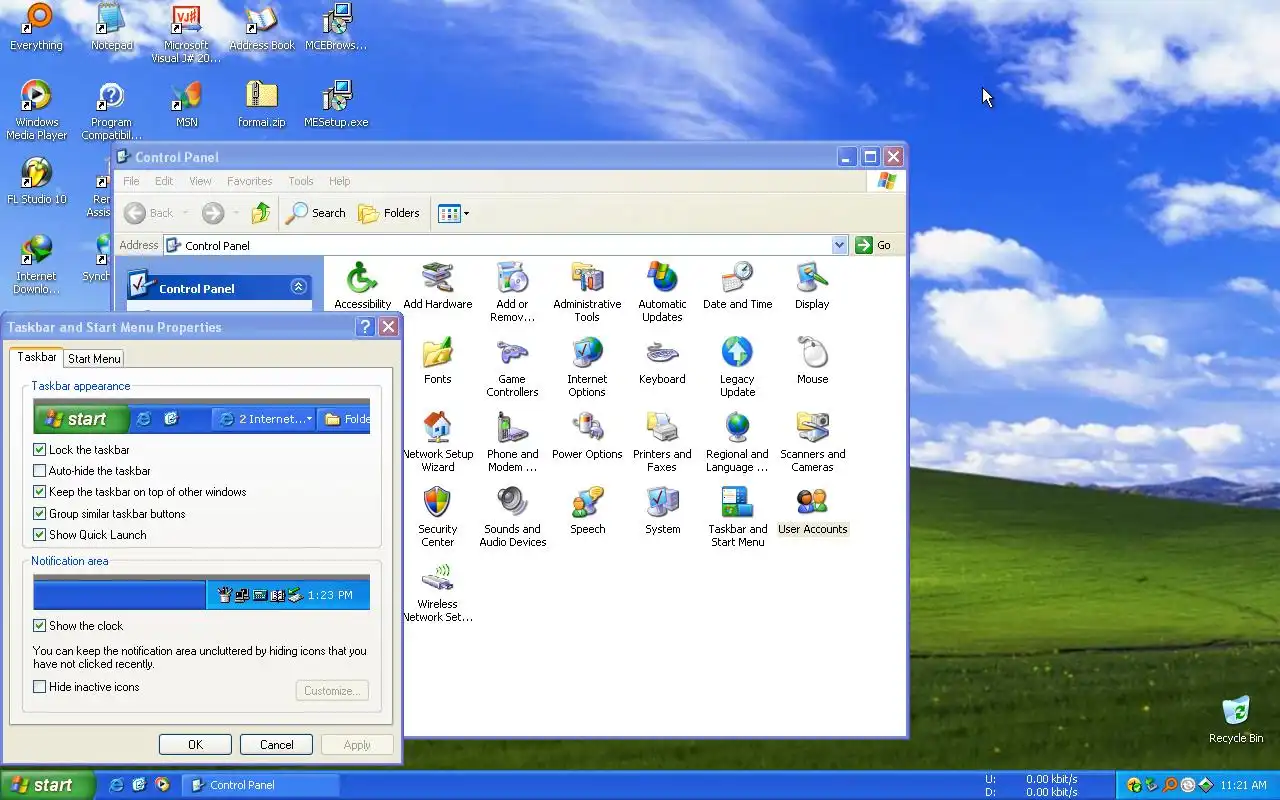Image resolution: width=1280 pixels, height=800 pixels.
Task: Open Sounds and Audio Devices icon
Action: [x=512, y=516]
